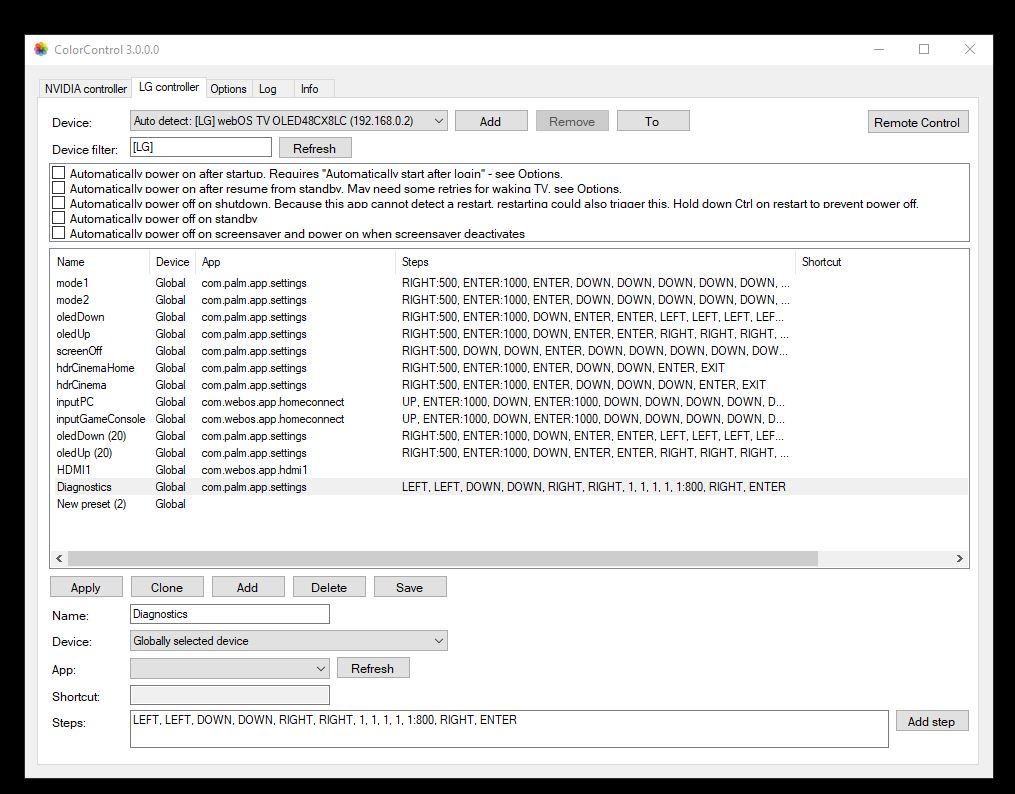Click the Add device button
This screenshot has height=794, width=1015.
point(491,121)
